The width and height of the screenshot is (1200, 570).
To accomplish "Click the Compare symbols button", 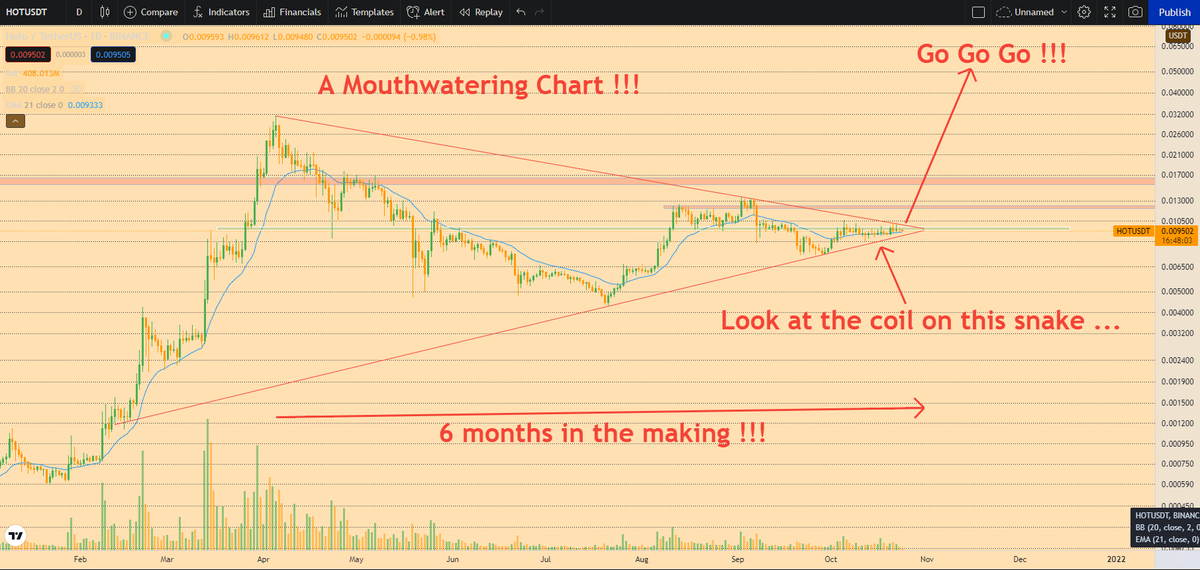I will point(151,12).
